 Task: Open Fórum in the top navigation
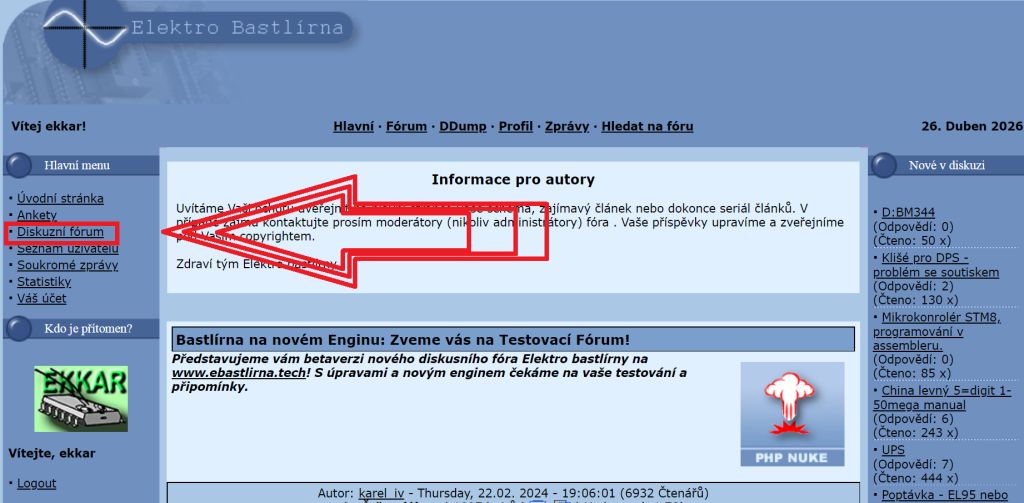point(406,126)
